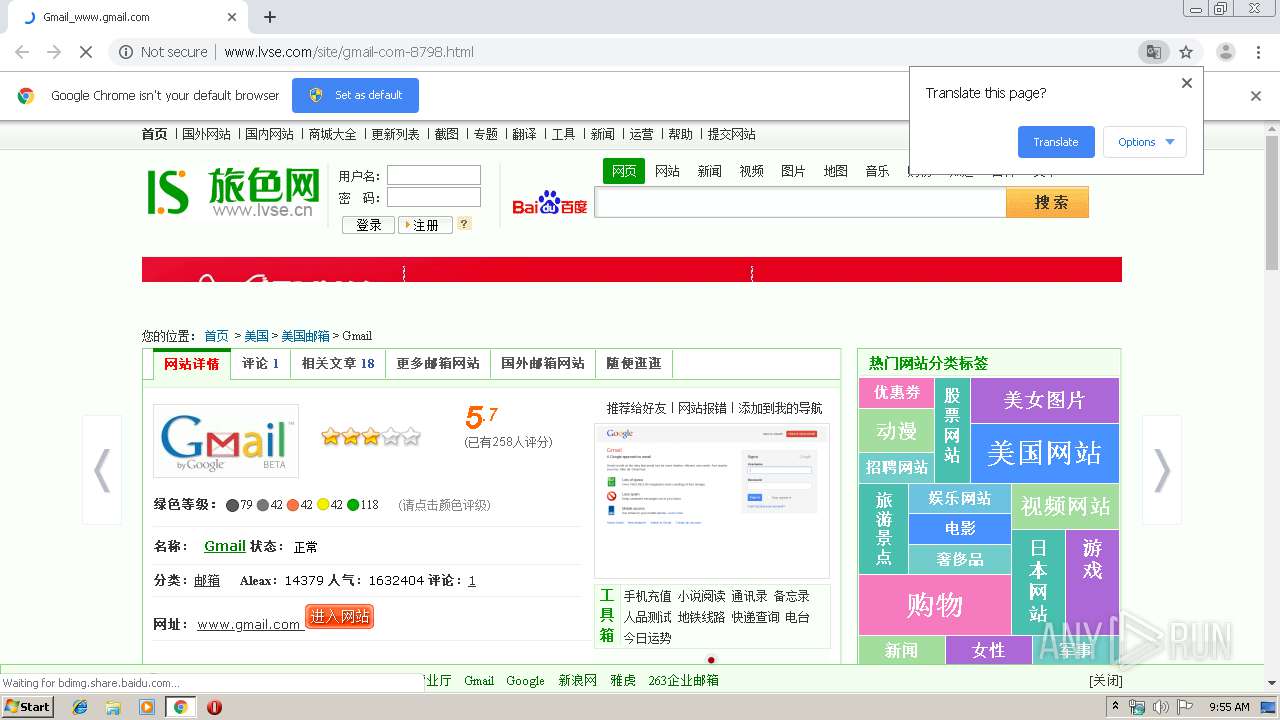1280x720 pixels.
Task: Close the bottom bar with [关闭]
Action: pyautogui.click(x=1106, y=681)
